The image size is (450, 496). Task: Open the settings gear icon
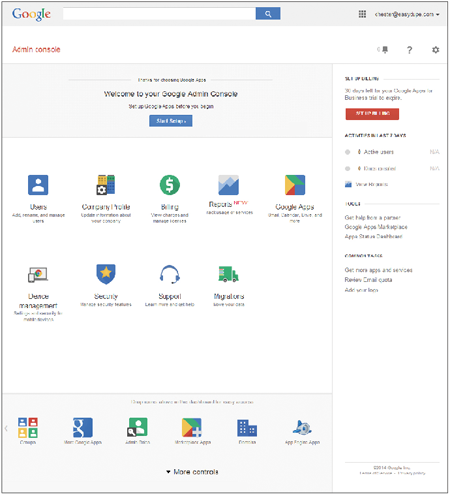pyautogui.click(x=435, y=50)
